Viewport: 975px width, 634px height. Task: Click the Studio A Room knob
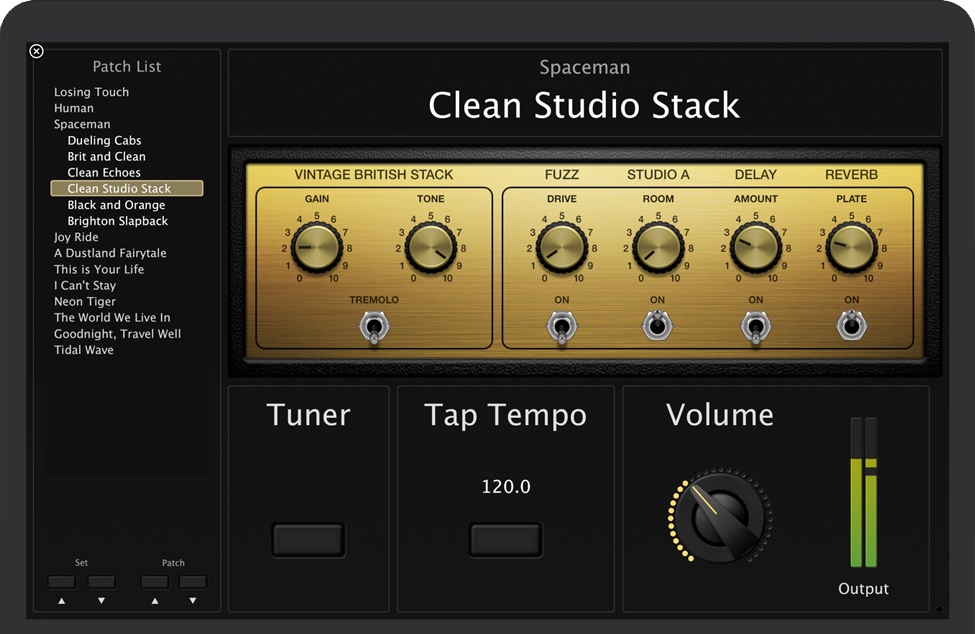click(658, 247)
